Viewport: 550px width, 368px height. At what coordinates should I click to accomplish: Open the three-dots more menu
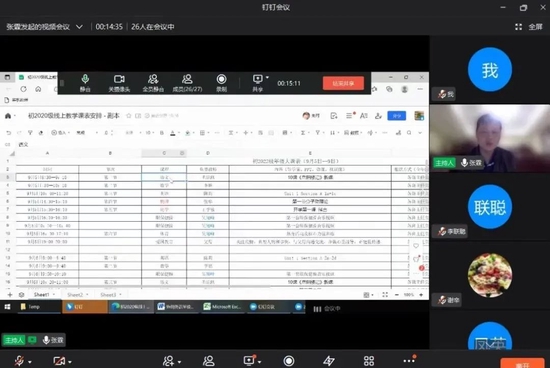point(409,360)
